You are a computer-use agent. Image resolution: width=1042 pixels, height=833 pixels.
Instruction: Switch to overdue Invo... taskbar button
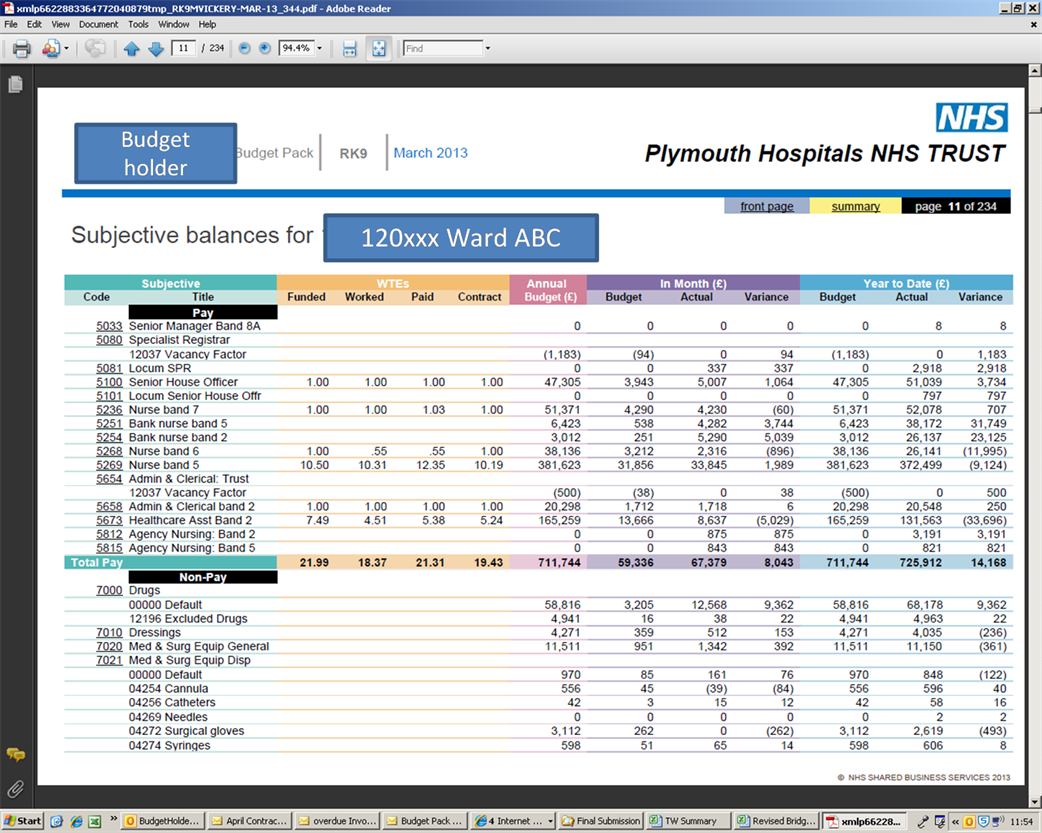tap(337, 821)
